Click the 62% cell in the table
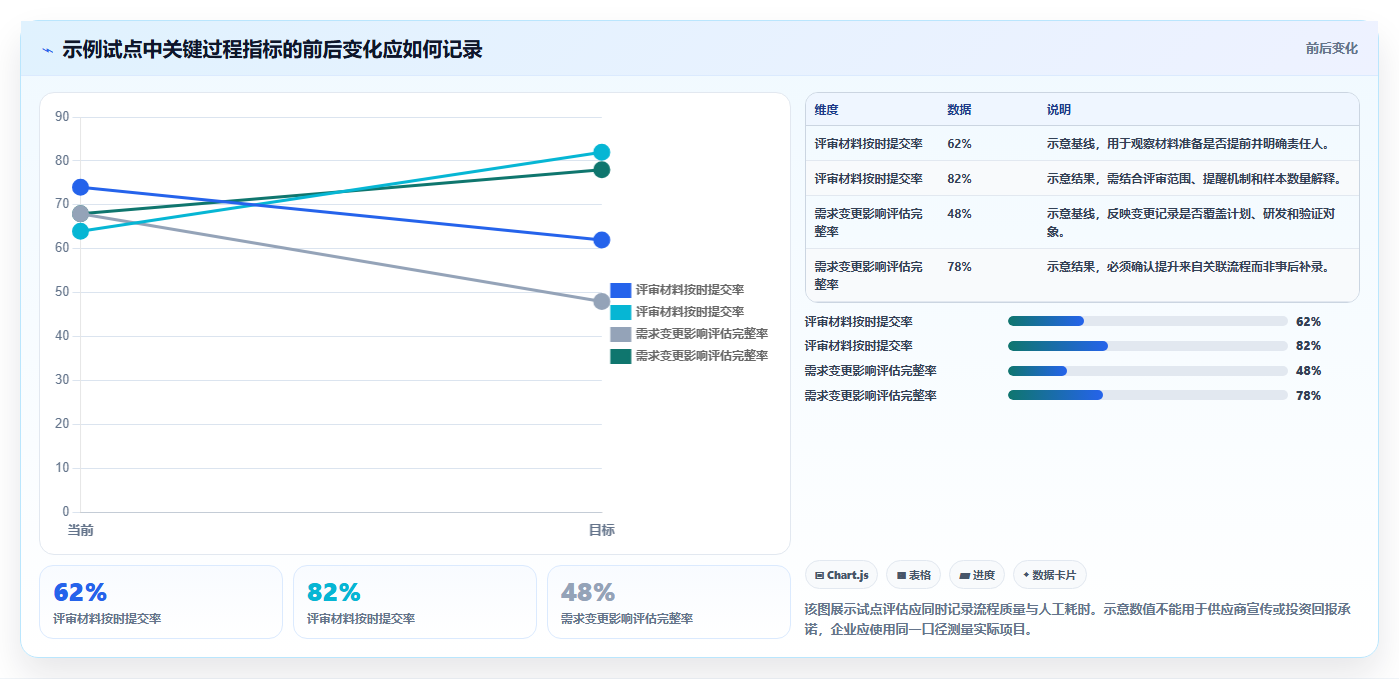 [x=959, y=144]
